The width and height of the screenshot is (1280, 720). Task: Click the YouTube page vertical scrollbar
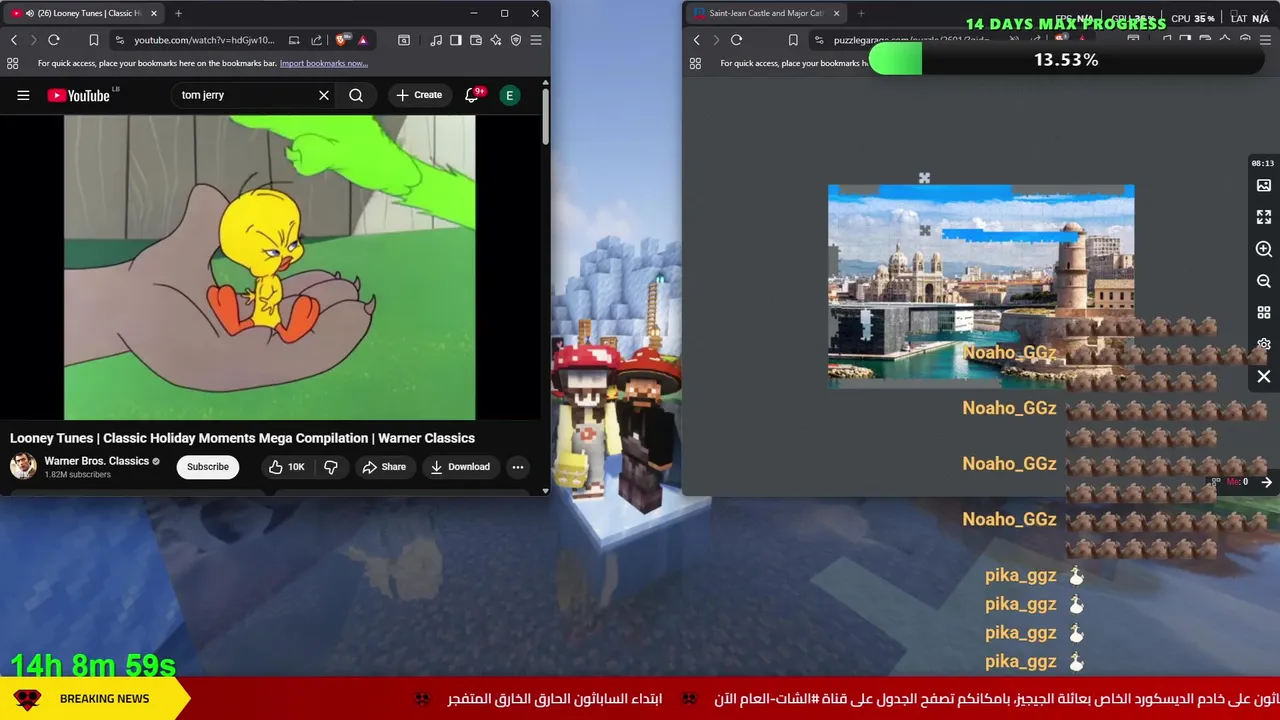545,118
